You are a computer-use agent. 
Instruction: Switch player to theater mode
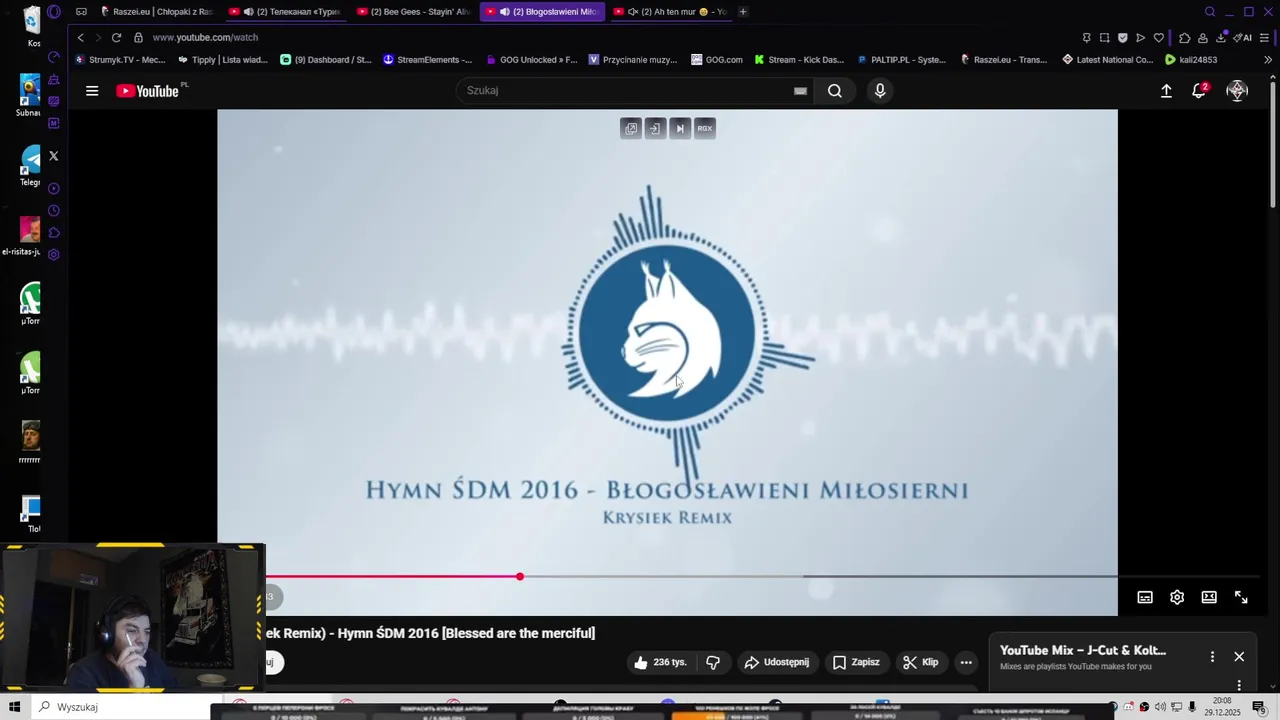1209,597
